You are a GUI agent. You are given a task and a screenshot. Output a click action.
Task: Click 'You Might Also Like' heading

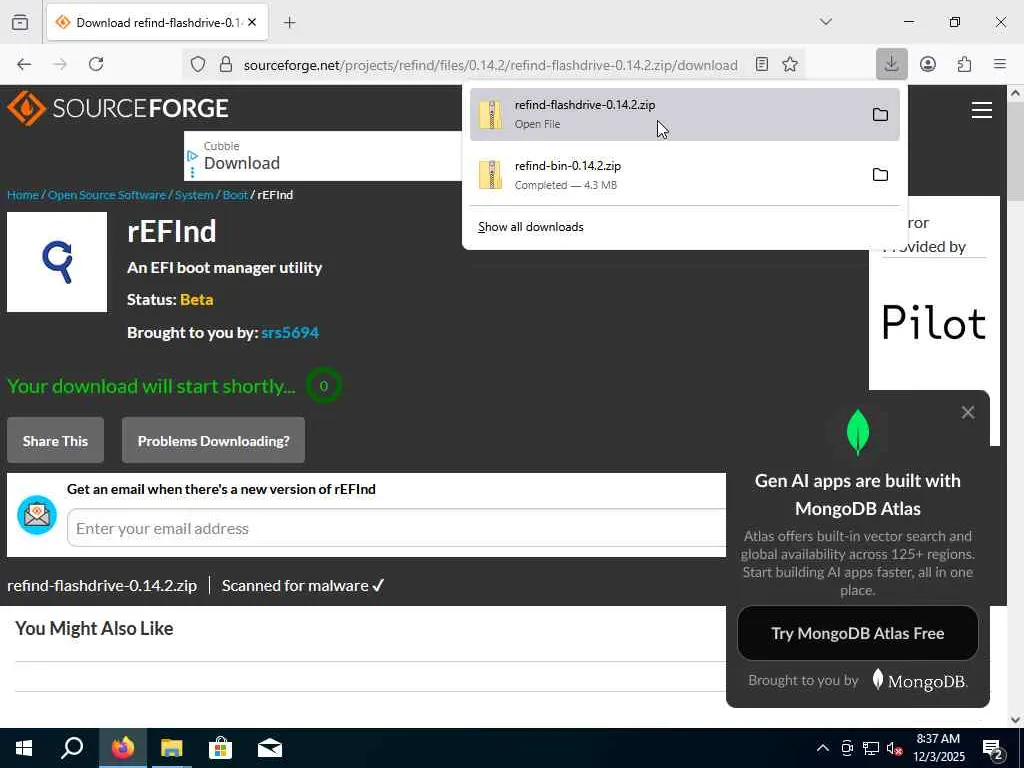[94, 628]
